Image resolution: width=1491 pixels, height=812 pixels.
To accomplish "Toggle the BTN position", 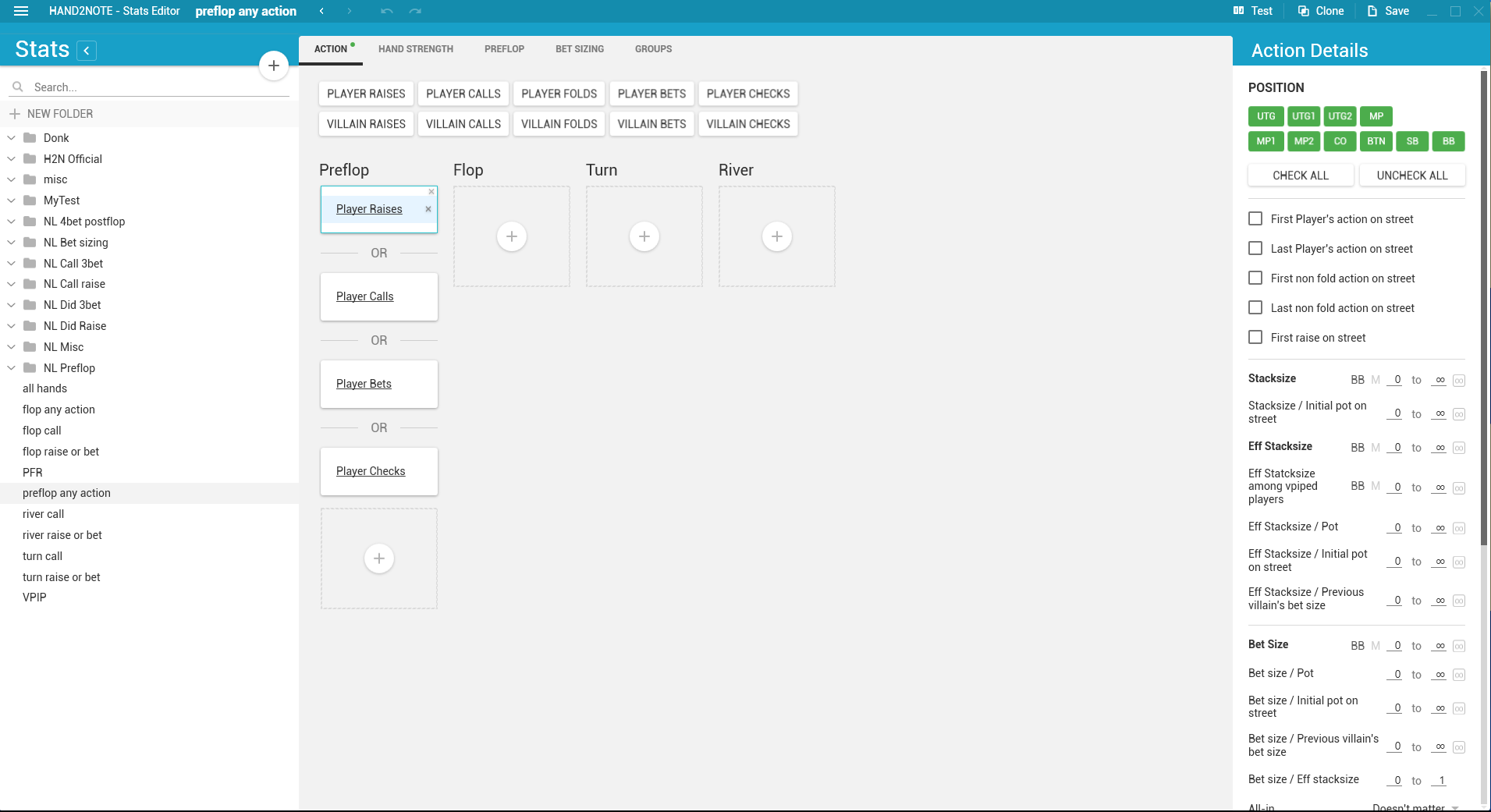I will (1376, 141).
